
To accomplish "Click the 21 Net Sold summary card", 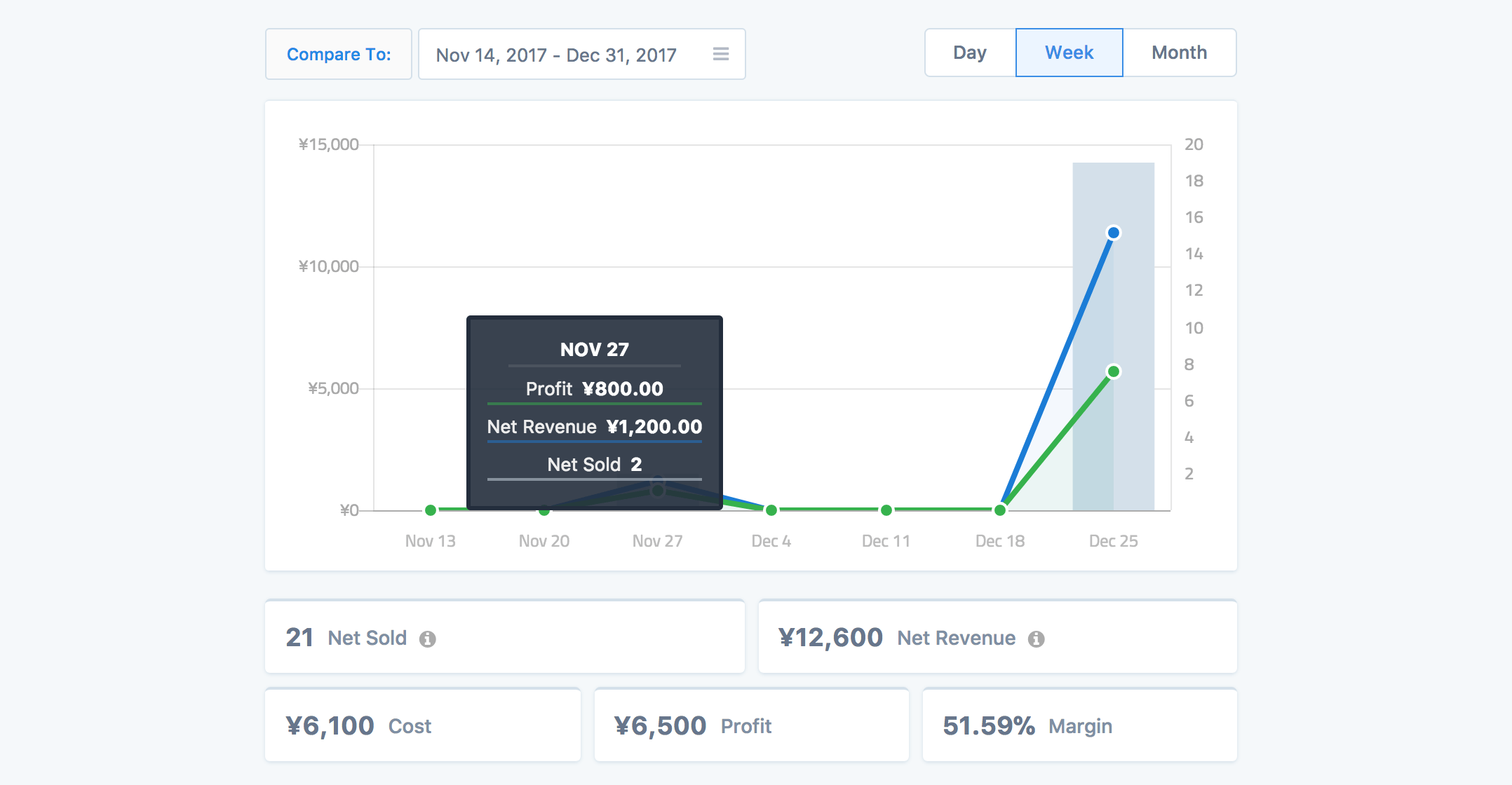I will [x=504, y=637].
